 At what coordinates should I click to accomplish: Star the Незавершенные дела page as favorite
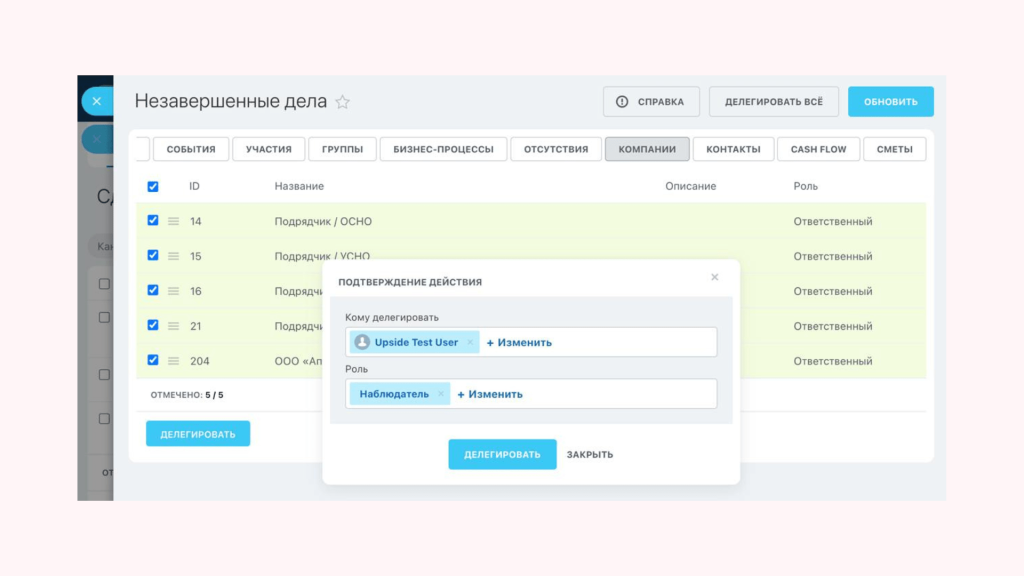(x=343, y=102)
